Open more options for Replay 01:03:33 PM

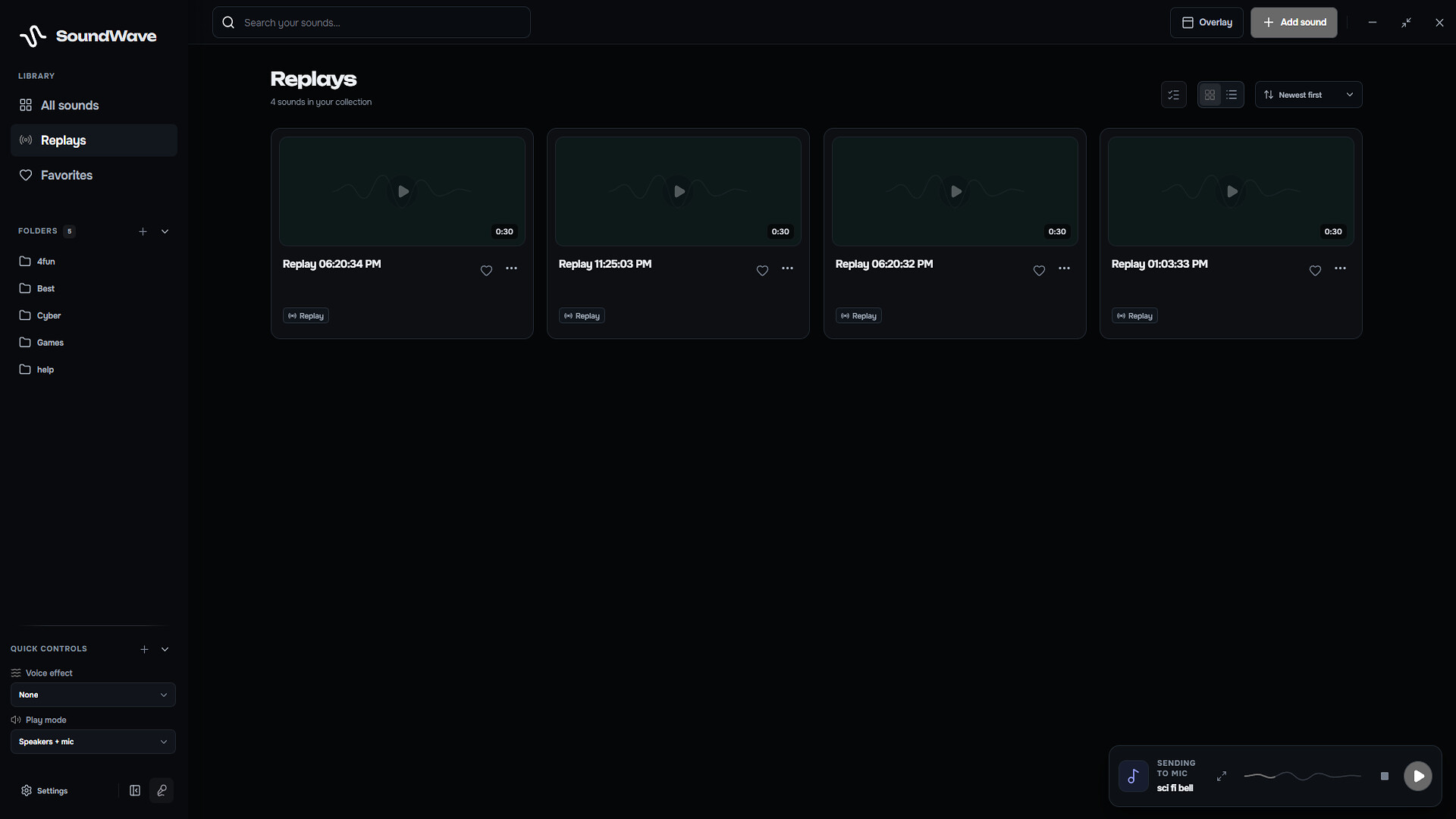tap(1341, 268)
